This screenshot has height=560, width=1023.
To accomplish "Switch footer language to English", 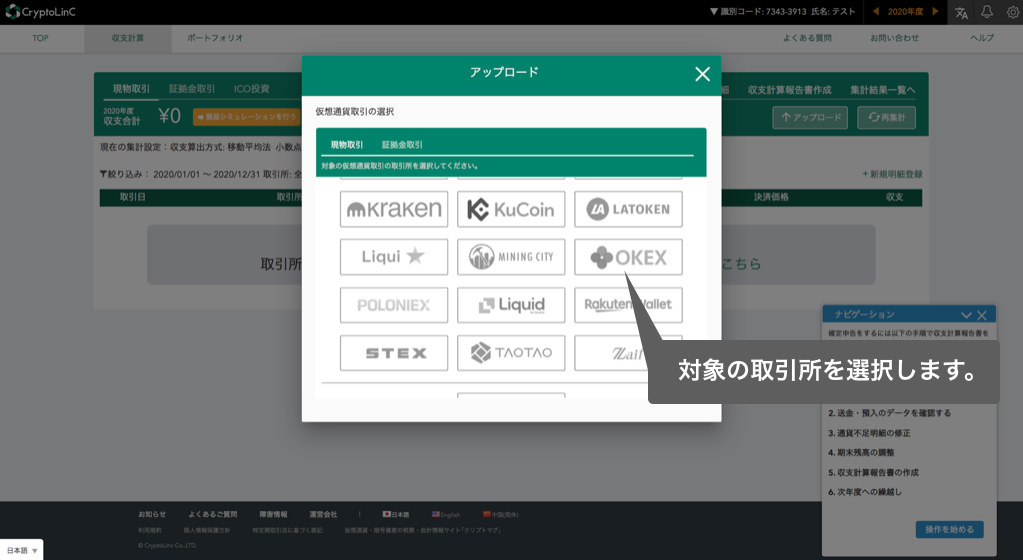I will tap(446, 514).
